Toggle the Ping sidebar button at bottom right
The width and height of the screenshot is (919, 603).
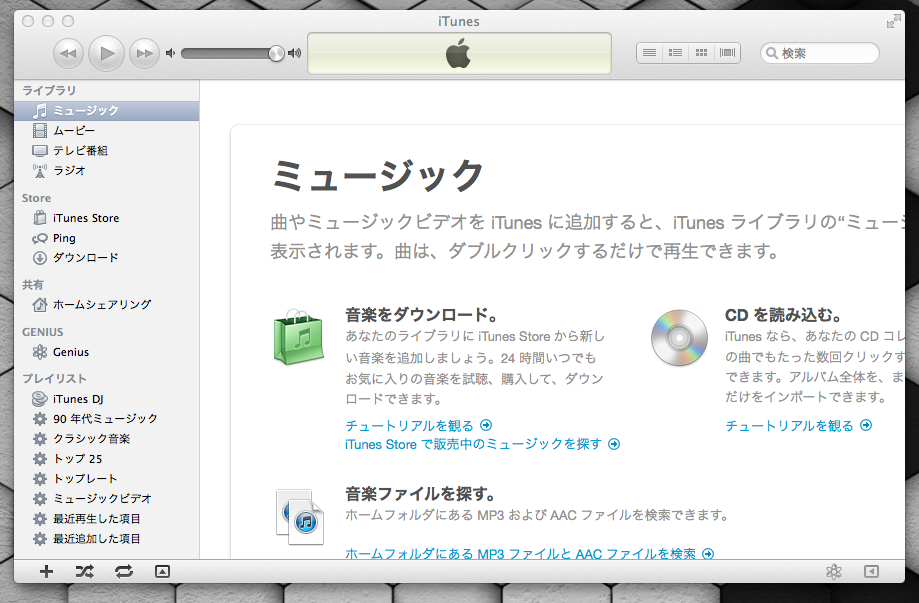click(872, 571)
